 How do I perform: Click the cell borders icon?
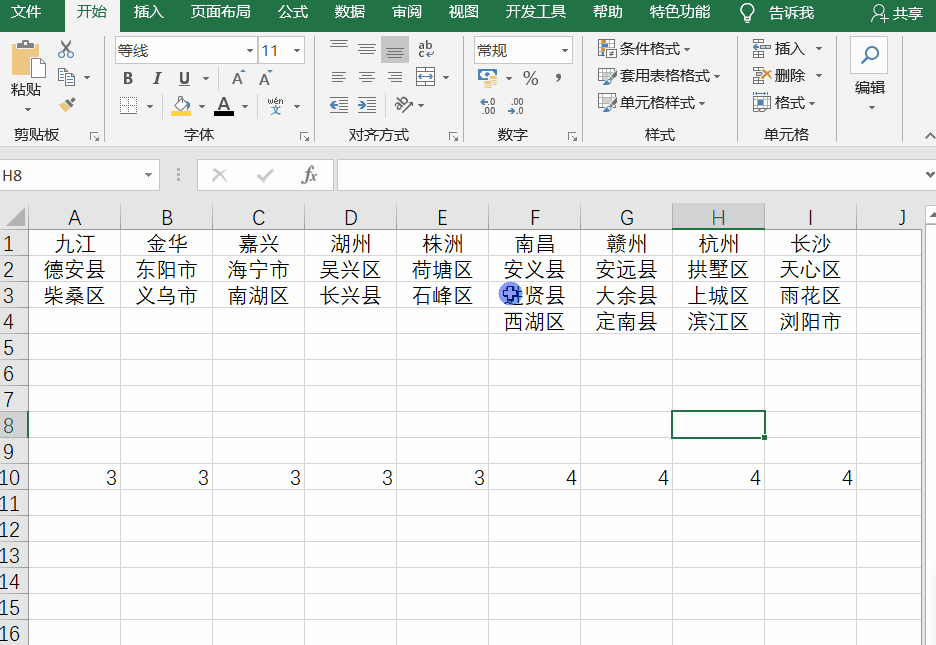pyautogui.click(x=128, y=106)
